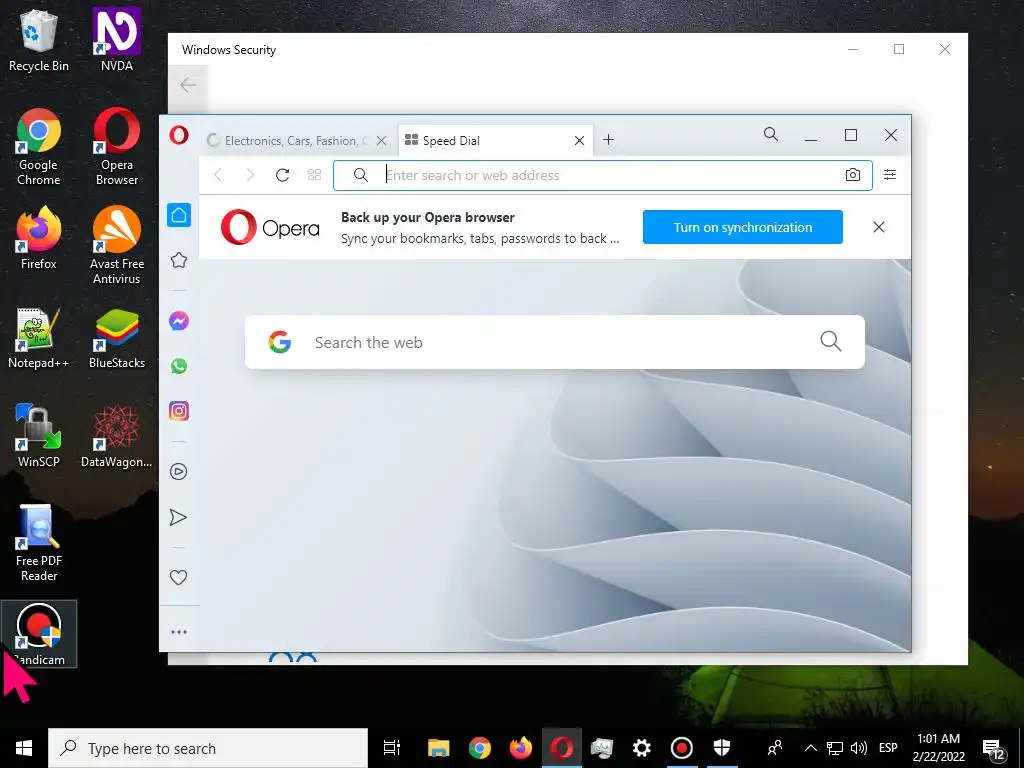Open WhatsApp in Opera sidebar

[179, 366]
